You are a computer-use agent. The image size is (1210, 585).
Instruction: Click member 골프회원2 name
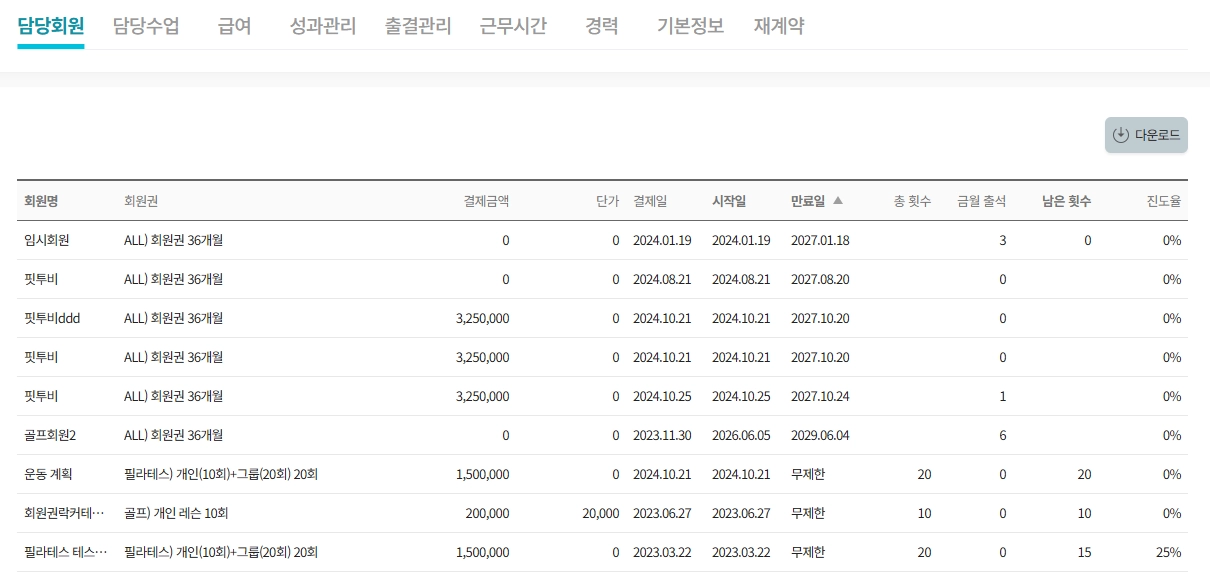50,435
